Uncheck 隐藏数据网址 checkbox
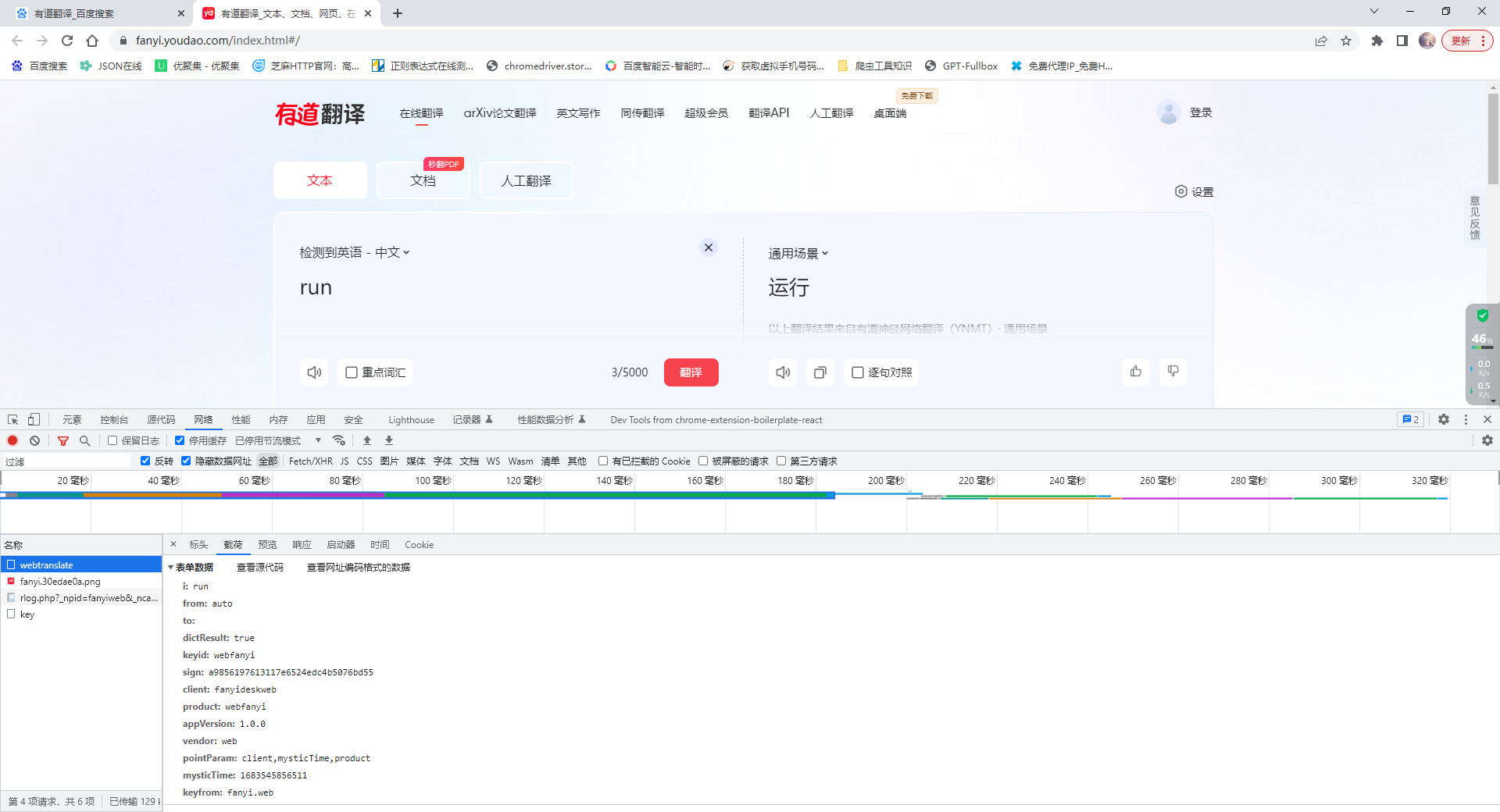 pyautogui.click(x=186, y=461)
